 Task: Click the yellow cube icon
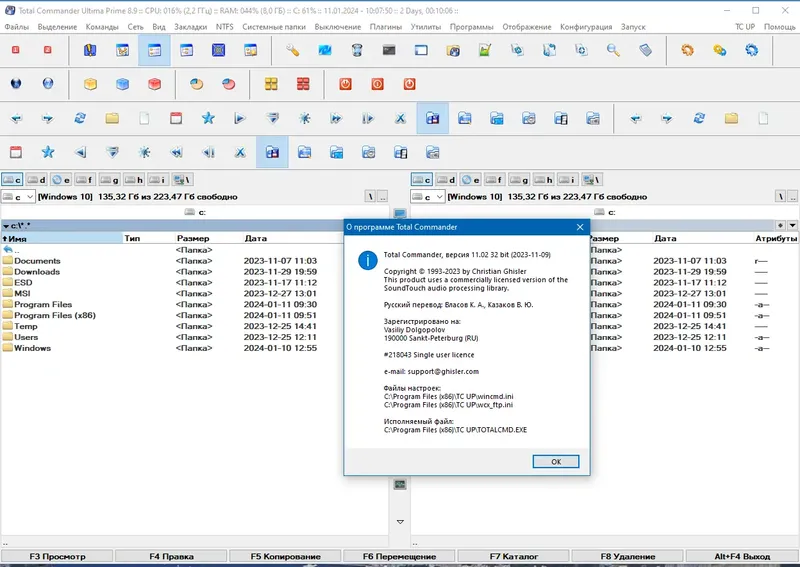(90, 84)
